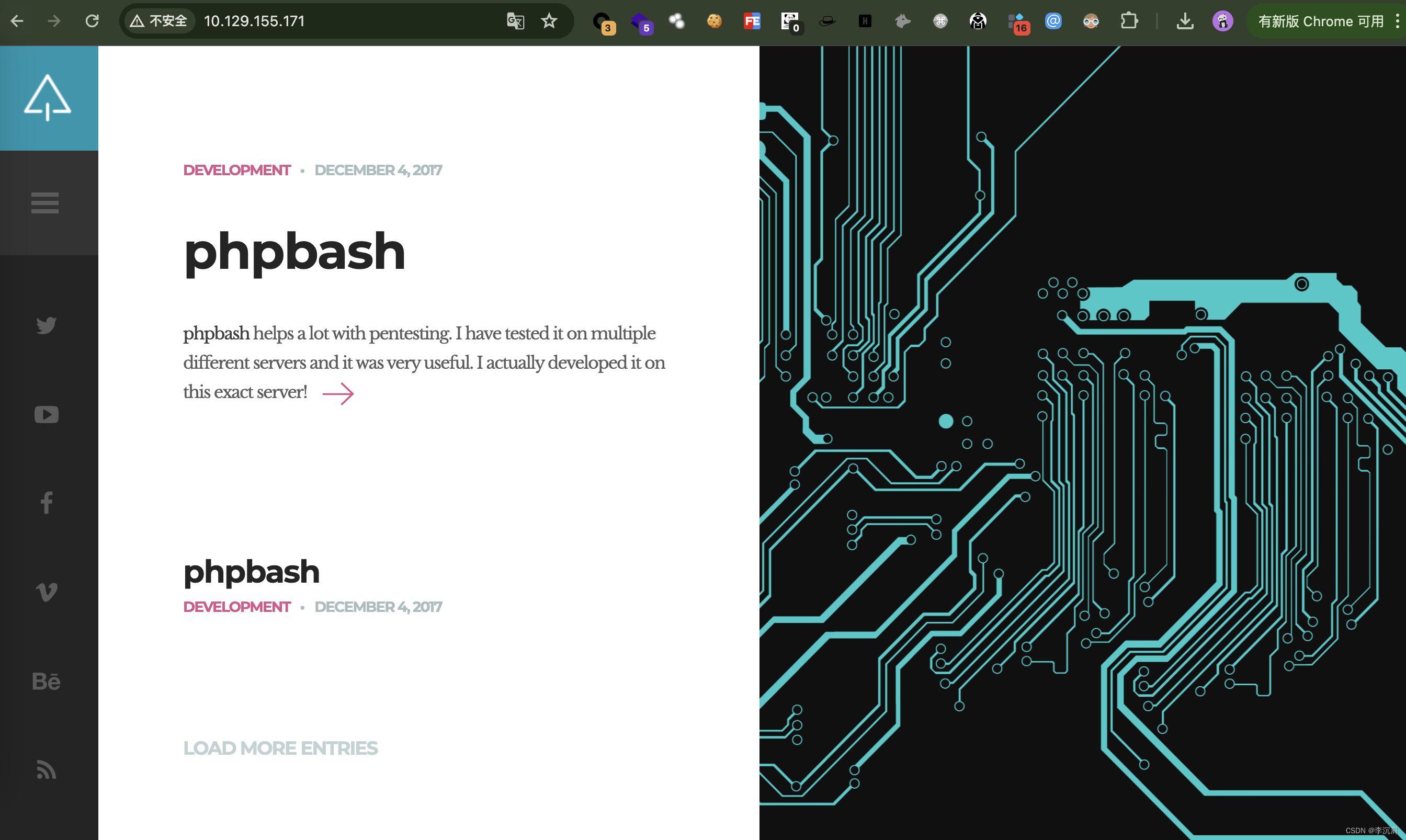This screenshot has height=840, width=1406.
Task: Open the extension with orange 3 badge
Action: tap(604, 22)
